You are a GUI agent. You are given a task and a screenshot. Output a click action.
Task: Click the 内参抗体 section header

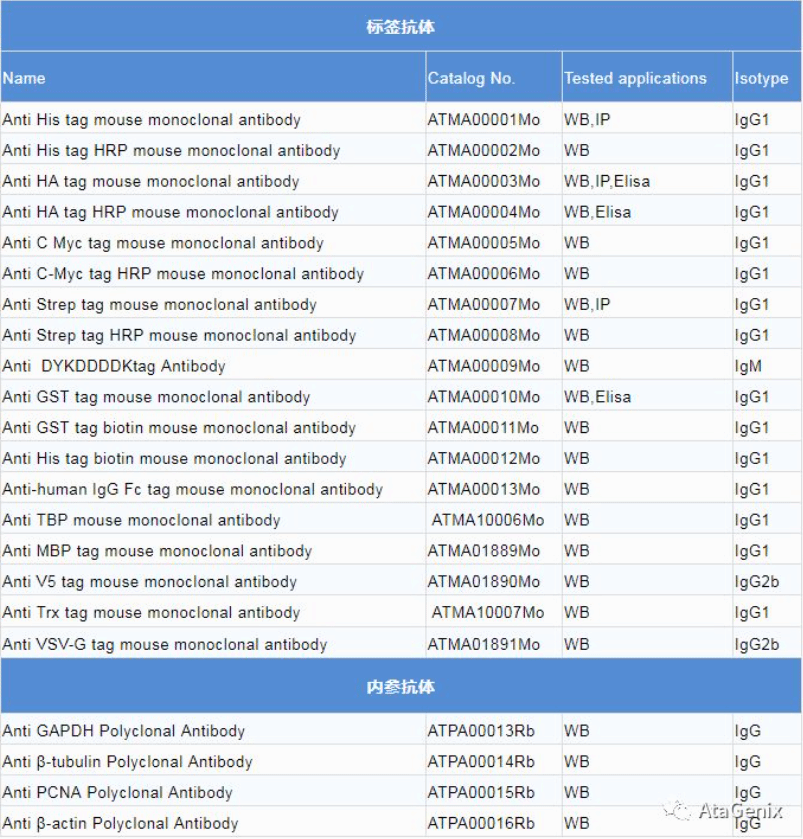(401, 687)
